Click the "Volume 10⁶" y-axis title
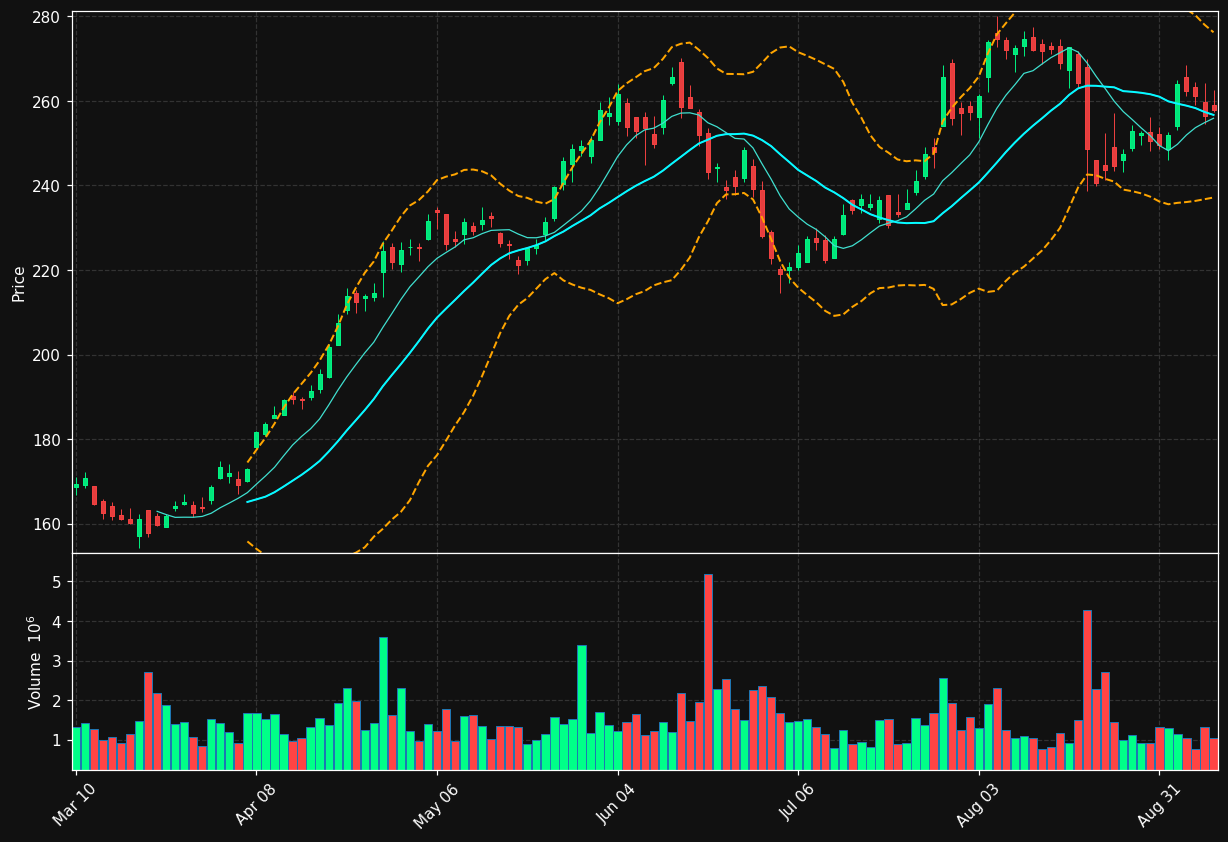Screen dimensions: 1228x842 [x=34, y=662]
